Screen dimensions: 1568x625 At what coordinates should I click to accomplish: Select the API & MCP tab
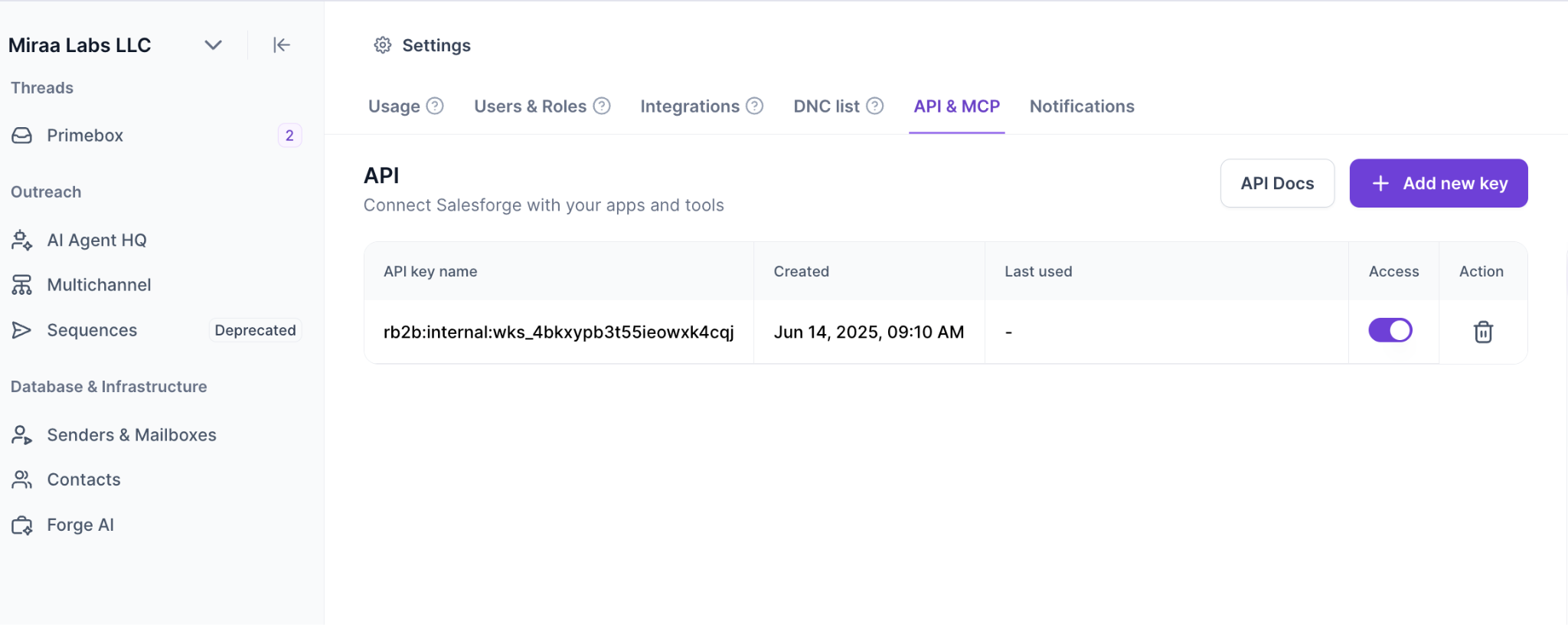pyautogui.click(x=957, y=106)
